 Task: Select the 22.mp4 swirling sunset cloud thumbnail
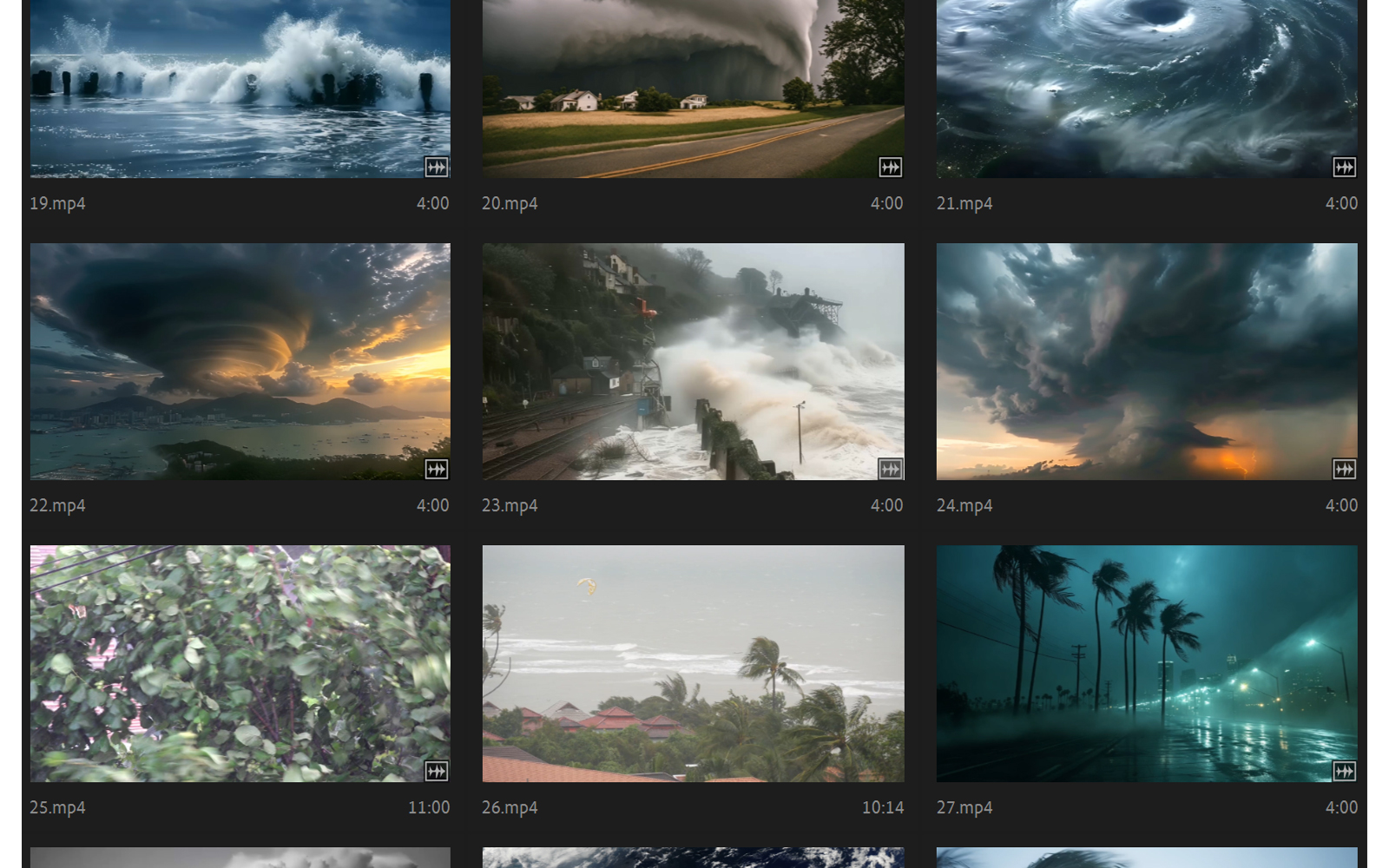pyautogui.click(x=240, y=361)
